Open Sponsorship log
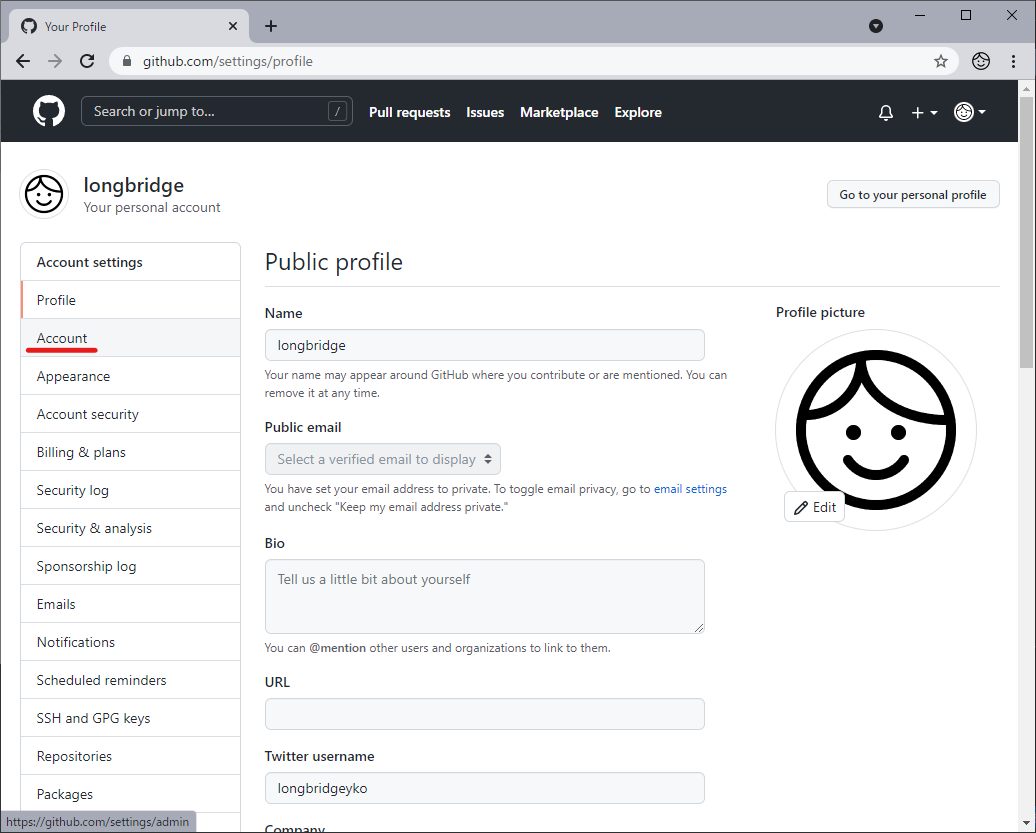This screenshot has height=833, width=1036. (x=131, y=566)
